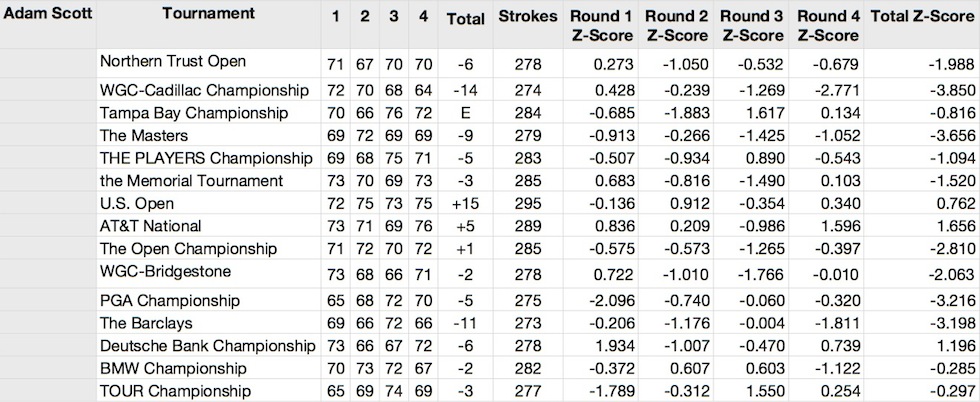Click the WGC-Cadillac Championship row name
The height and width of the screenshot is (402, 980).
[204, 91]
